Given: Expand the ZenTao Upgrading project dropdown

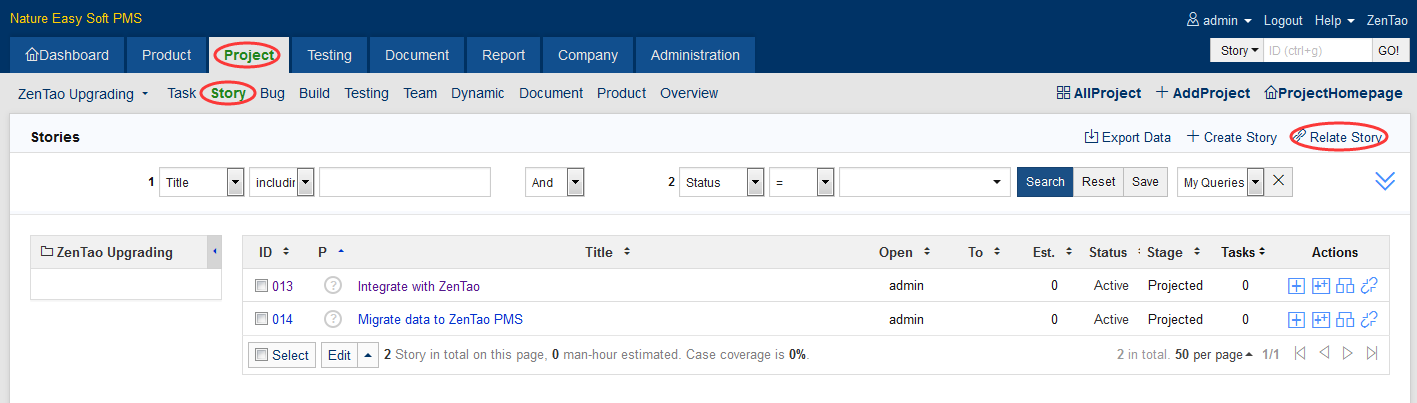Looking at the screenshot, I should tap(83, 94).
